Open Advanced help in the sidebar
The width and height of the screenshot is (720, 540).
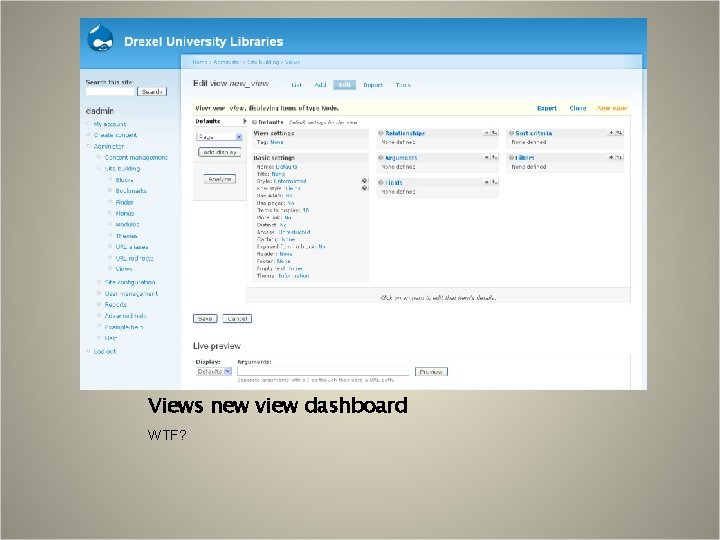click(125, 316)
